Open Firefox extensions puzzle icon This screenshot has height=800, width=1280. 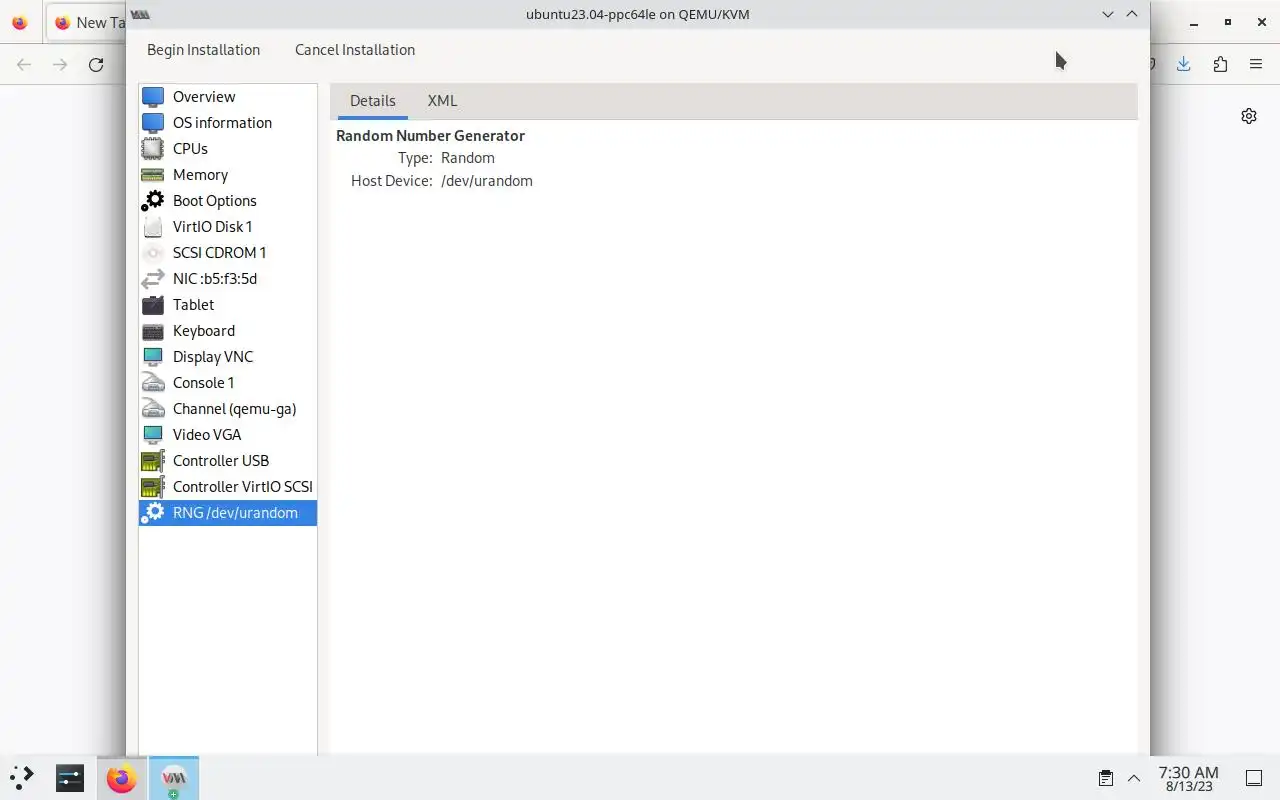pos(1220,64)
